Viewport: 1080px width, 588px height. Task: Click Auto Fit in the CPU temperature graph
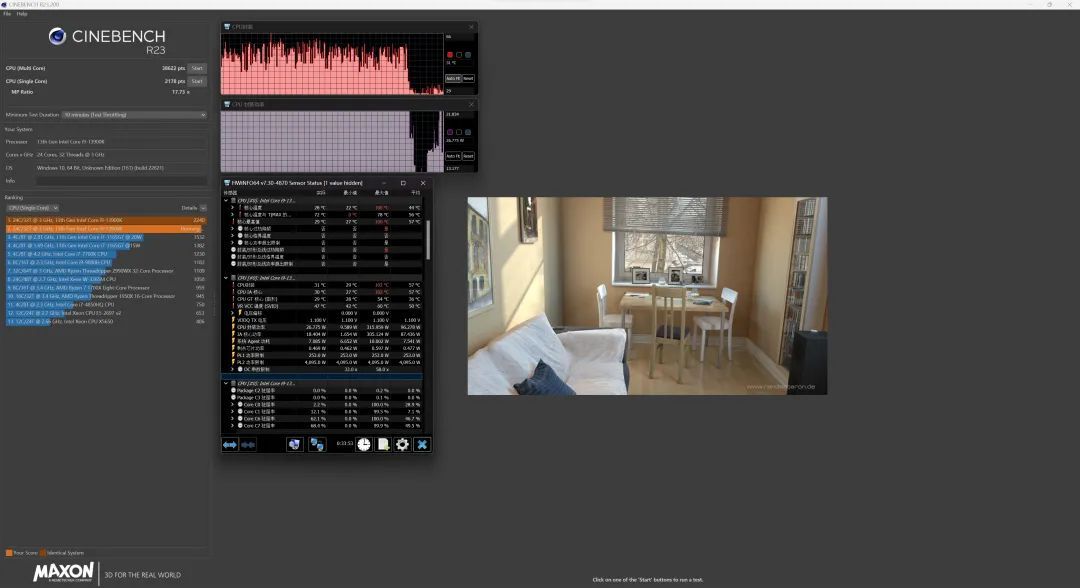pyautogui.click(x=452, y=78)
